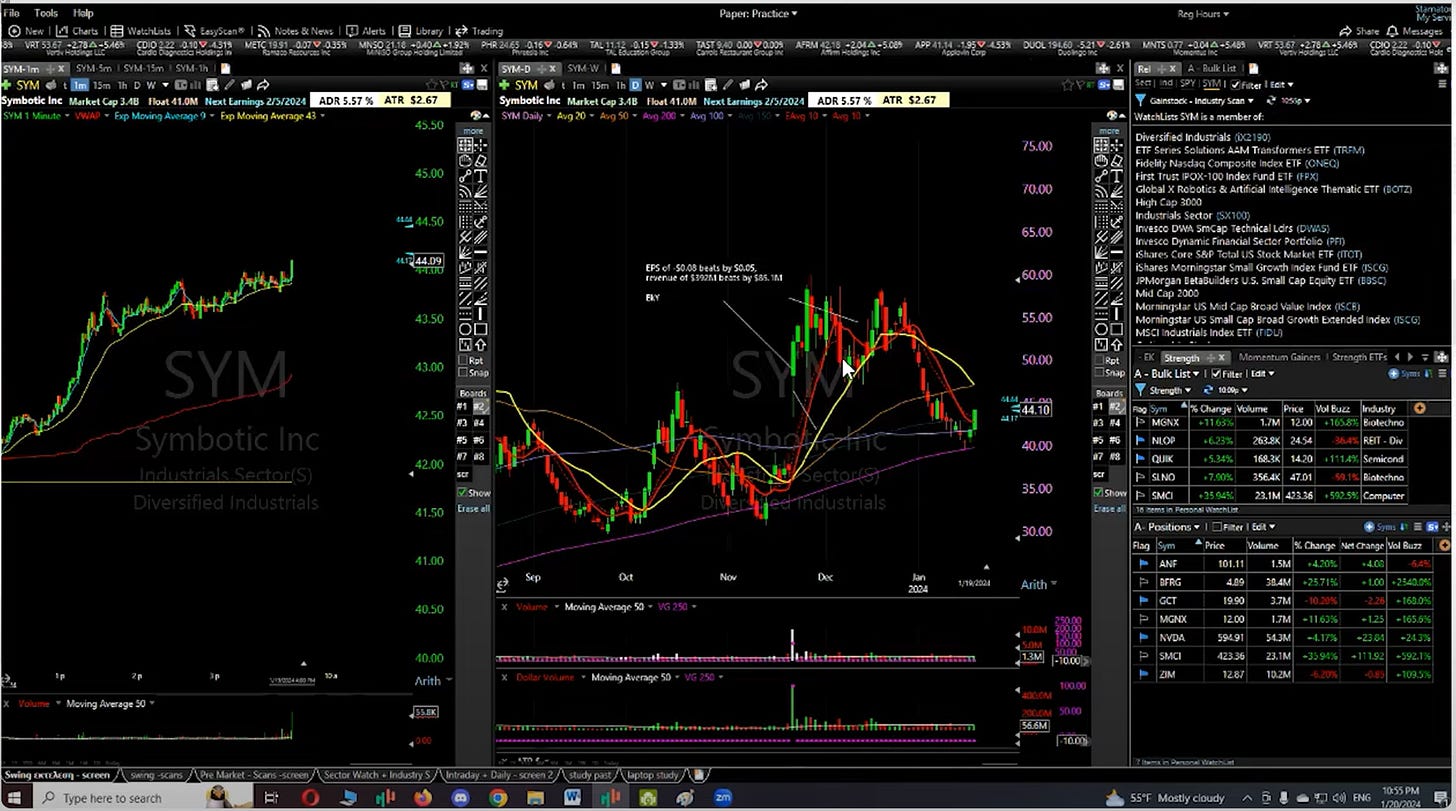Click the share arrow icon on SYM-1m chart toolbar
The image size is (1456, 811).
point(263,85)
